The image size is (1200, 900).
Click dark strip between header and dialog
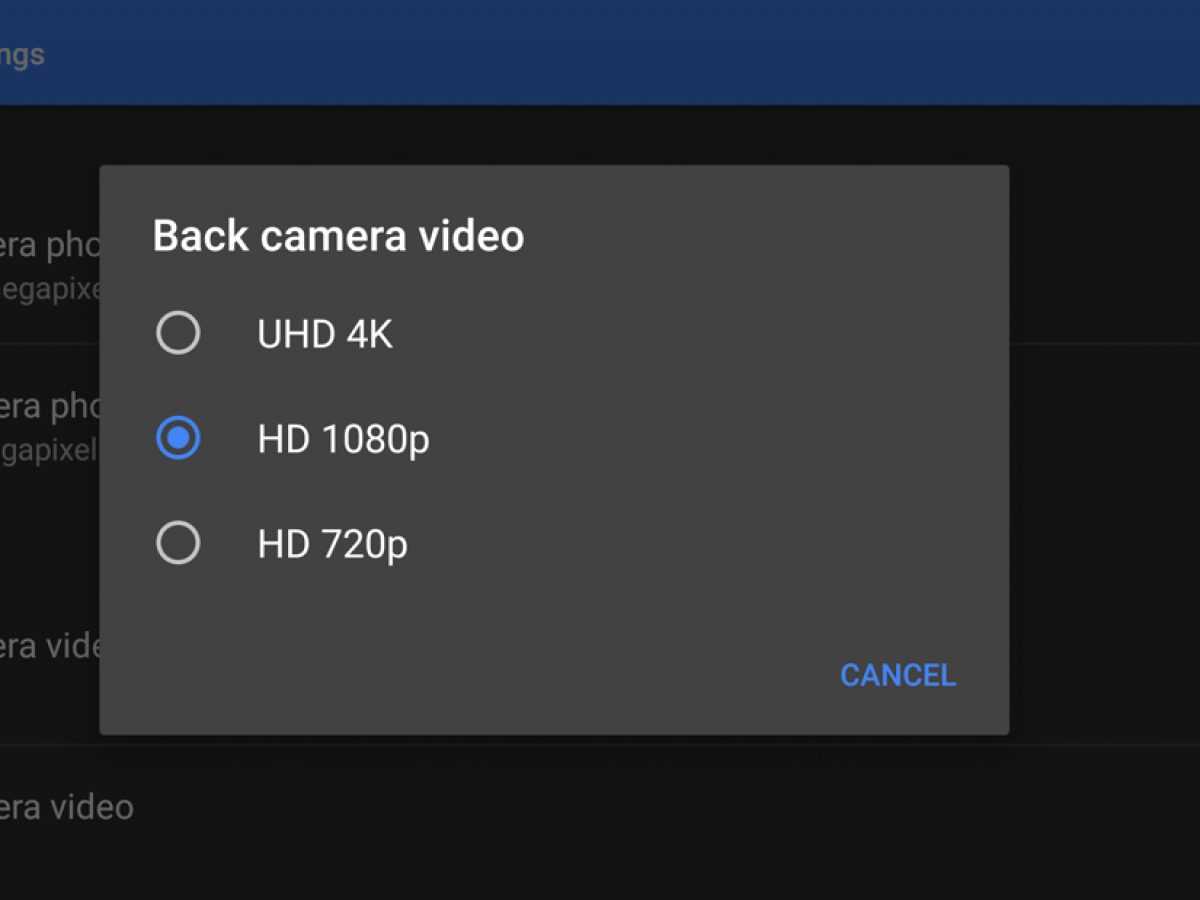coord(600,135)
